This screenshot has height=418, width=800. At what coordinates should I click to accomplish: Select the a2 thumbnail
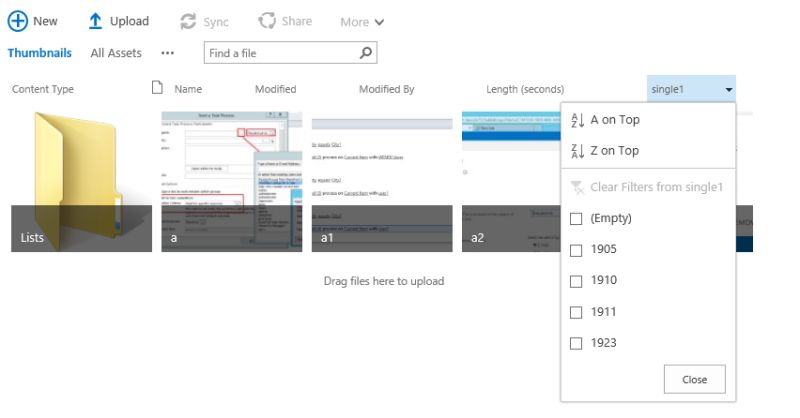click(x=511, y=182)
